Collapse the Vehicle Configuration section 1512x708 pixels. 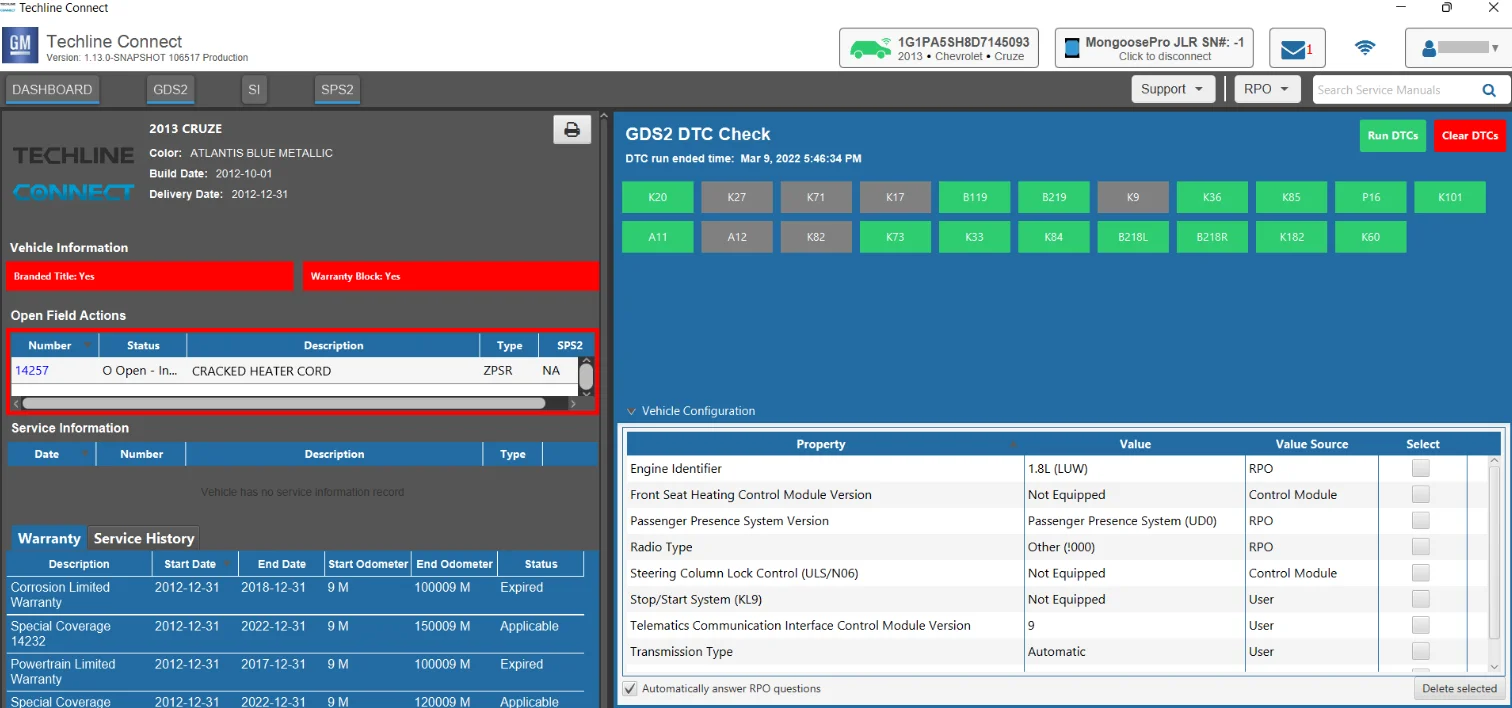pyautogui.click(x=631, y=411)
